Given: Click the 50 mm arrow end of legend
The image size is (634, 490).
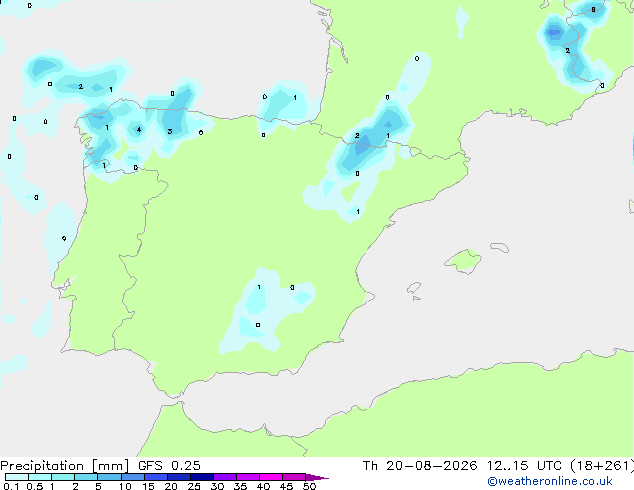Looking at the screenshot, I should (x=317, y=477).
